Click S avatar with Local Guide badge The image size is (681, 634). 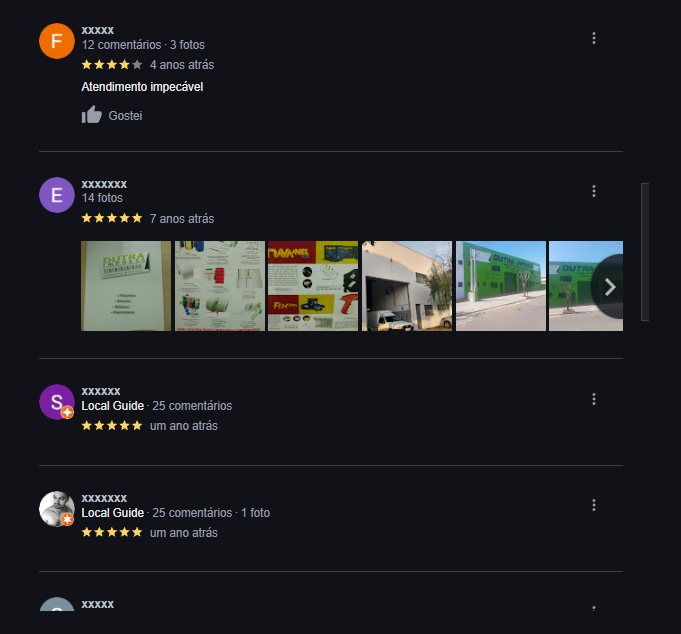(x=57, y=402)
